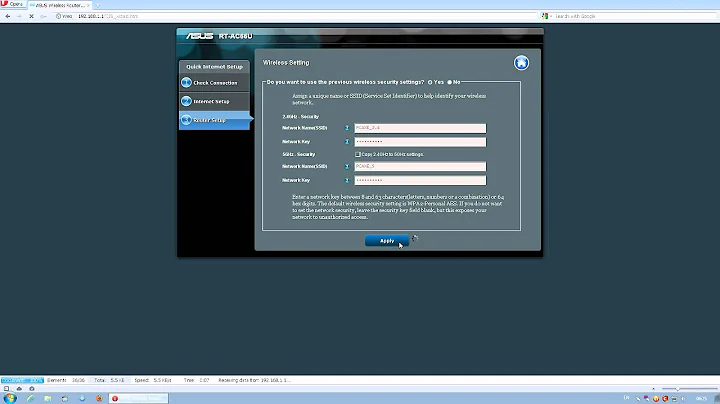This screenshot has width=720, height=404.
Task: Open help for 2.4GHz Network Key
Action: point(347,142)
